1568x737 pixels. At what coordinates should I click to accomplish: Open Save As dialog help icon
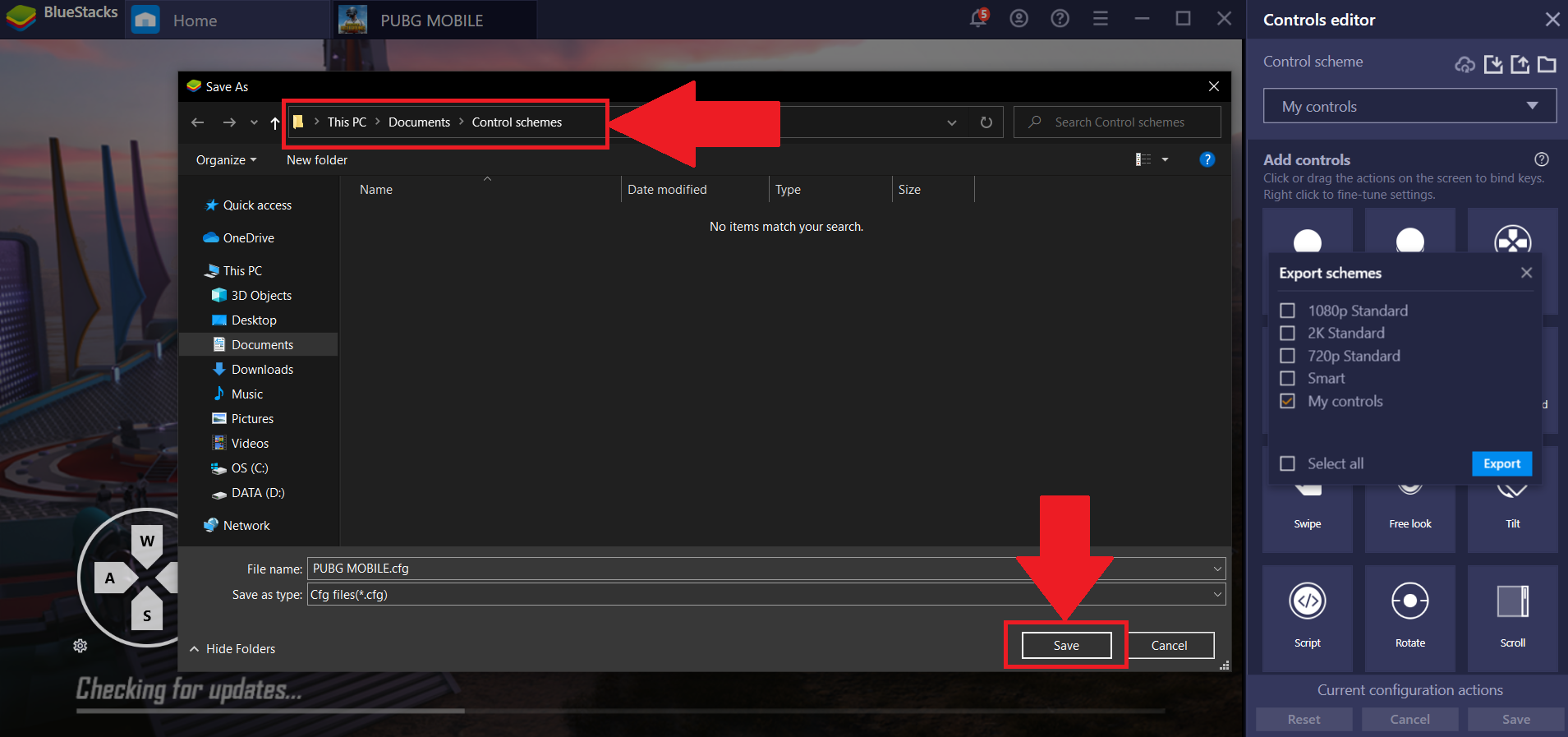pyautogui.click(x=1207, y=159)
